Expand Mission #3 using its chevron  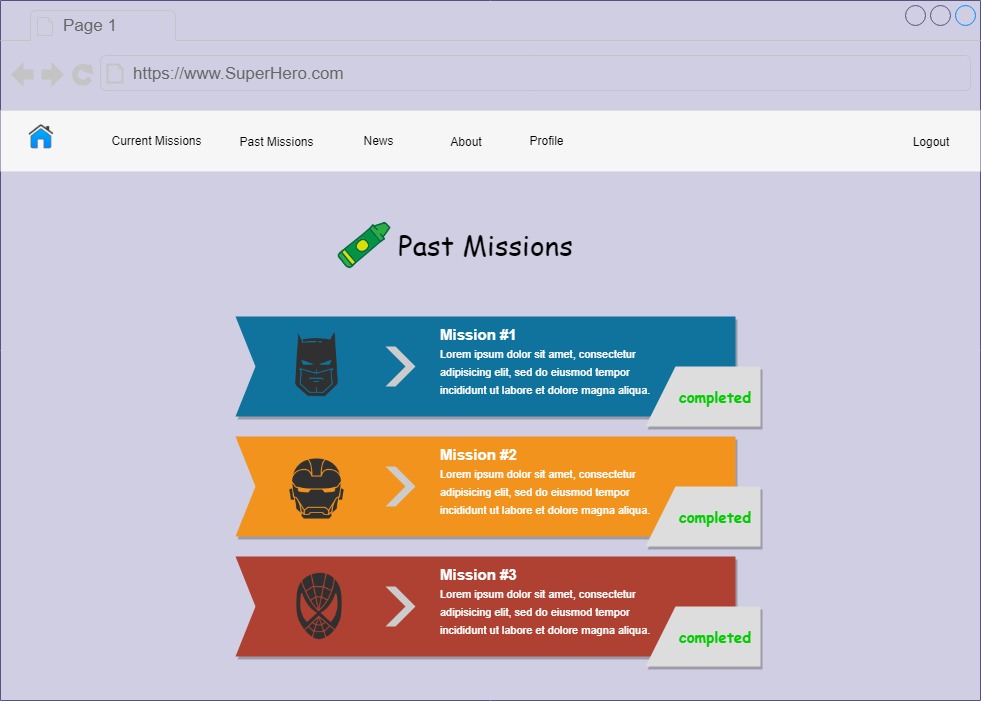point(400,606)
